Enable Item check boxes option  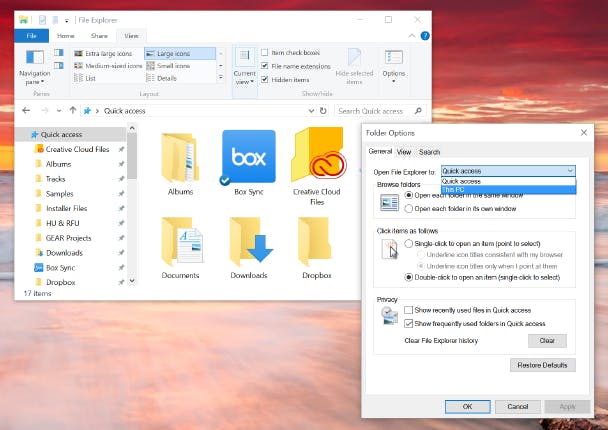264,52
